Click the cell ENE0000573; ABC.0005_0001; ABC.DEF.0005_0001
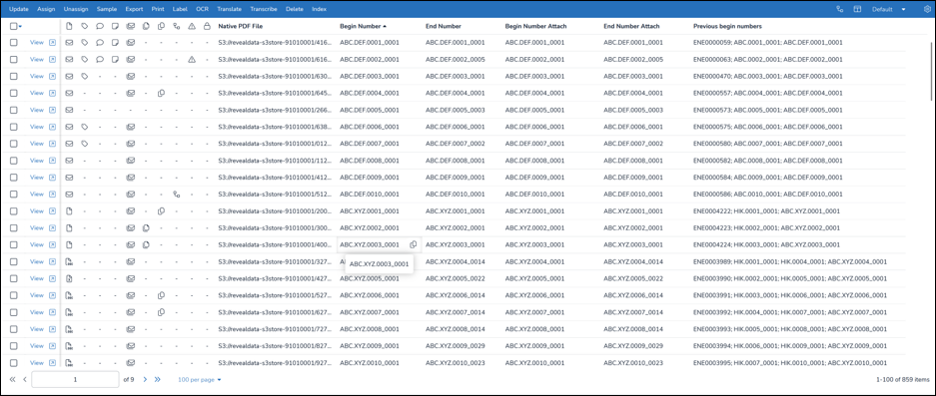This screenshot has width=936, height=396. coord(768,110)
